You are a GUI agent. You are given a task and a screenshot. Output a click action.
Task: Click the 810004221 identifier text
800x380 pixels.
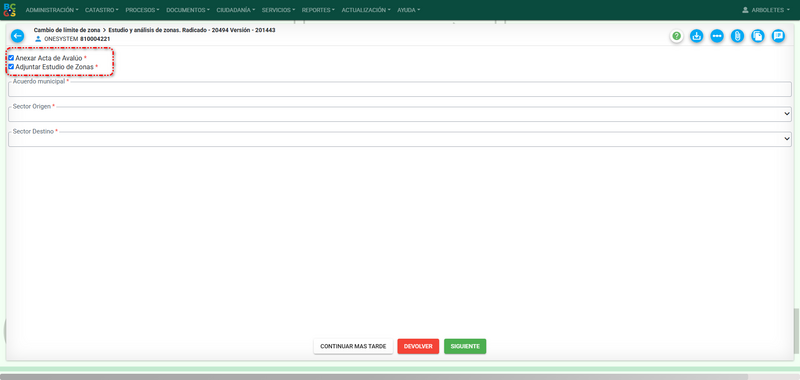click(x=95, y=39)
